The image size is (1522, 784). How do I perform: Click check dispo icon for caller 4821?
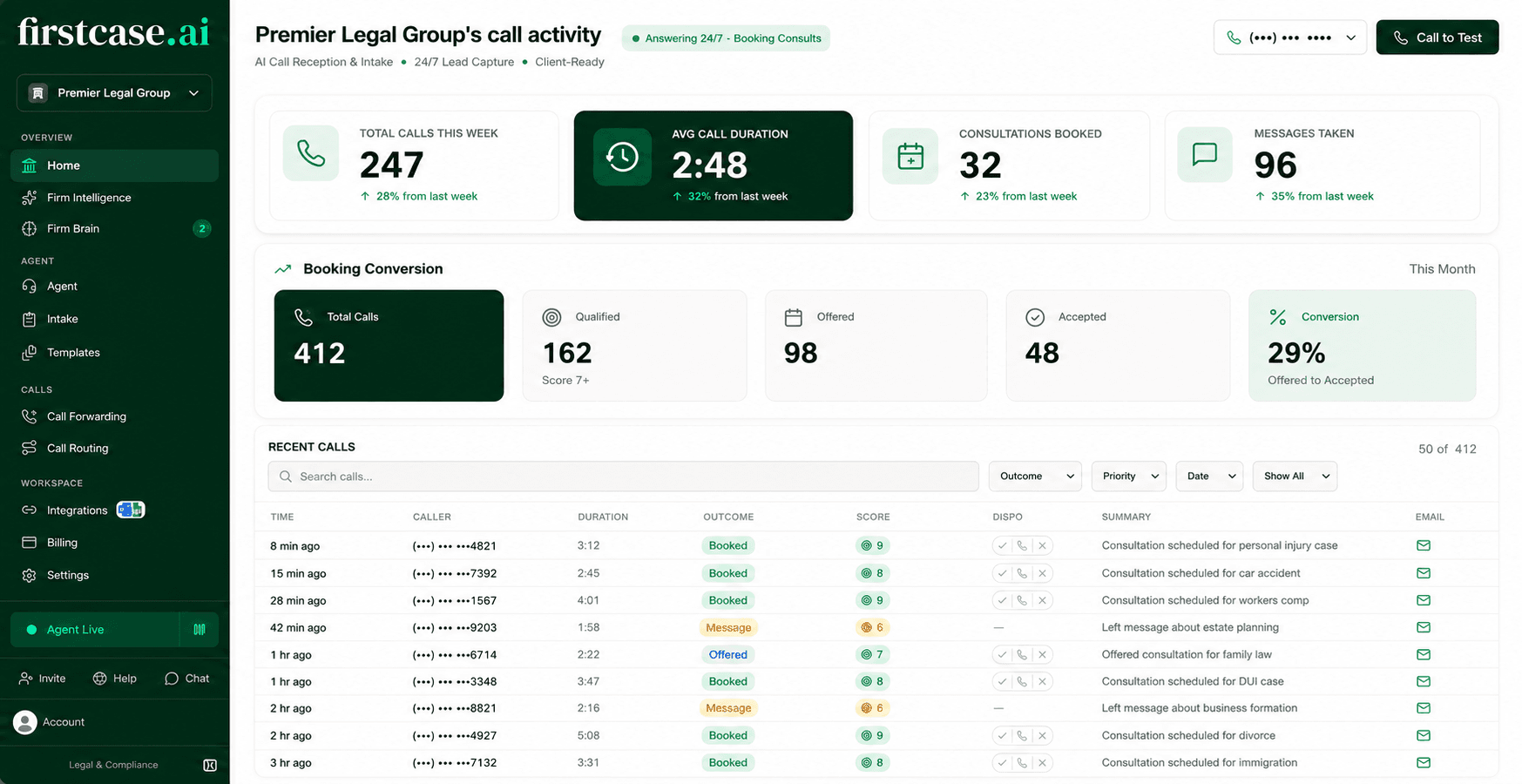pyautogui.click(x=1003, y=545)
